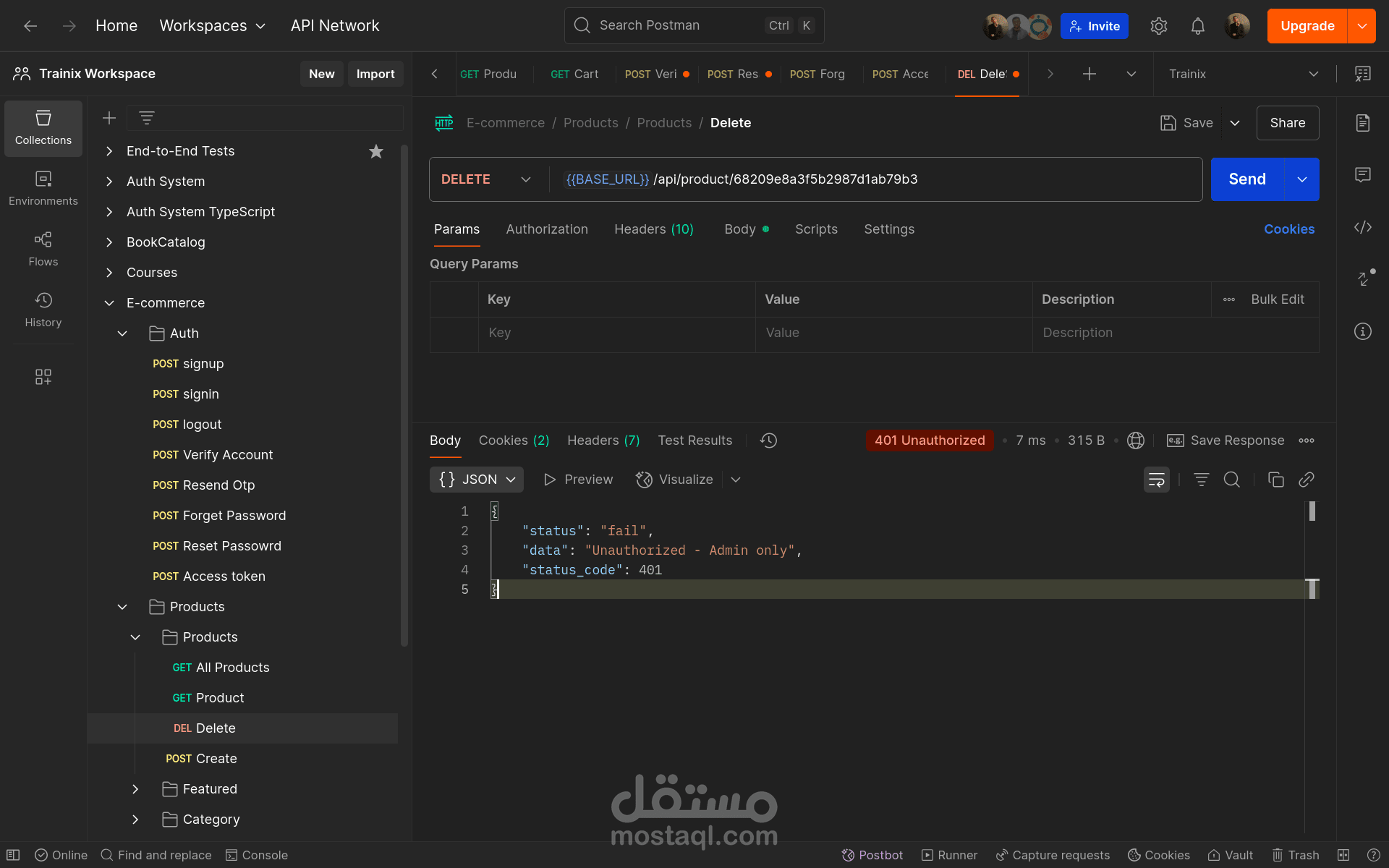Viewport: 1389px width, 868px height.
Task: Open the JSON format dropdown
Action: (x=477, y=480)
